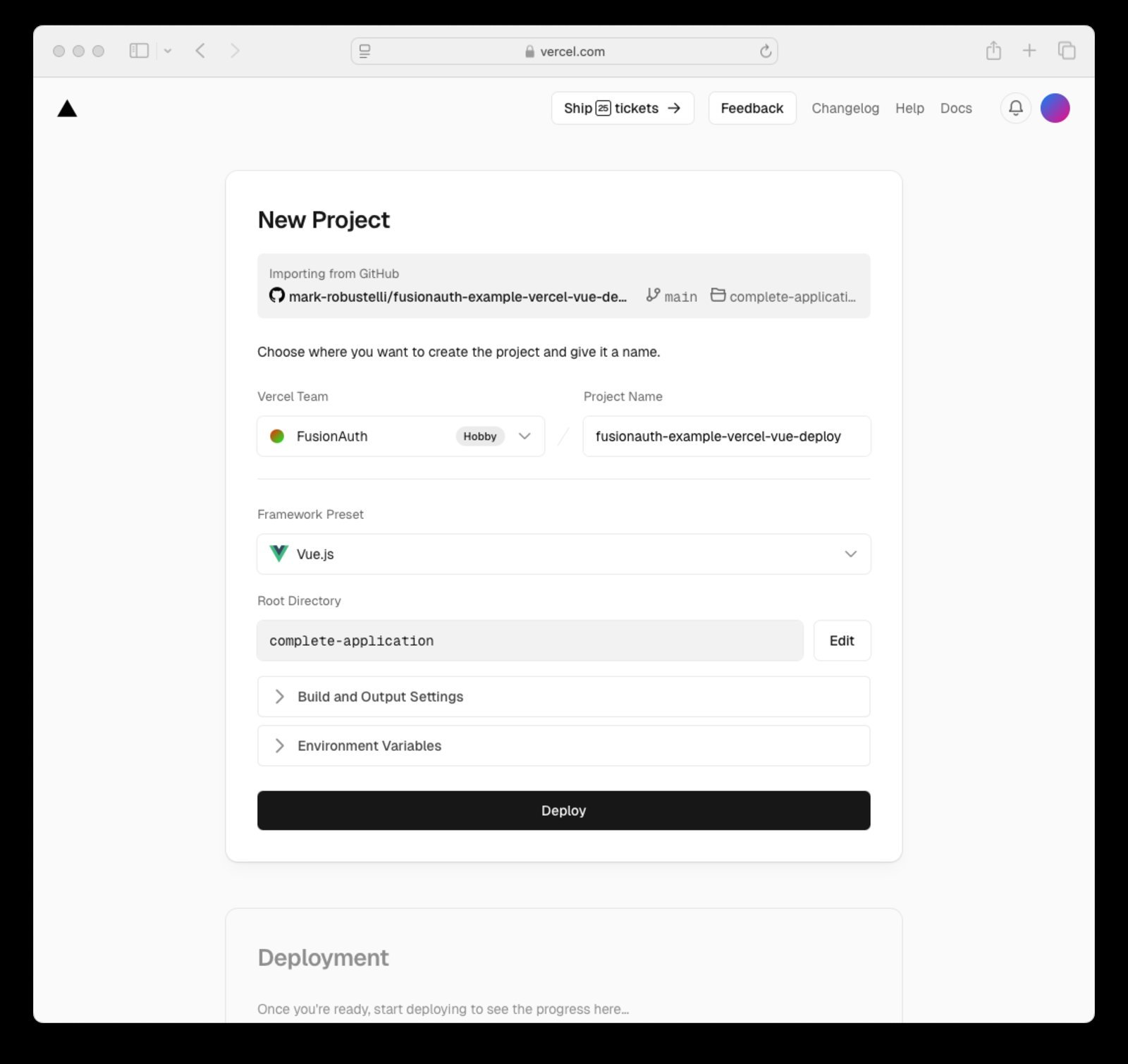This screenshot has height=1064, width=1128.
Task: Open a new Safari tab
Action: click(1029, 51)
